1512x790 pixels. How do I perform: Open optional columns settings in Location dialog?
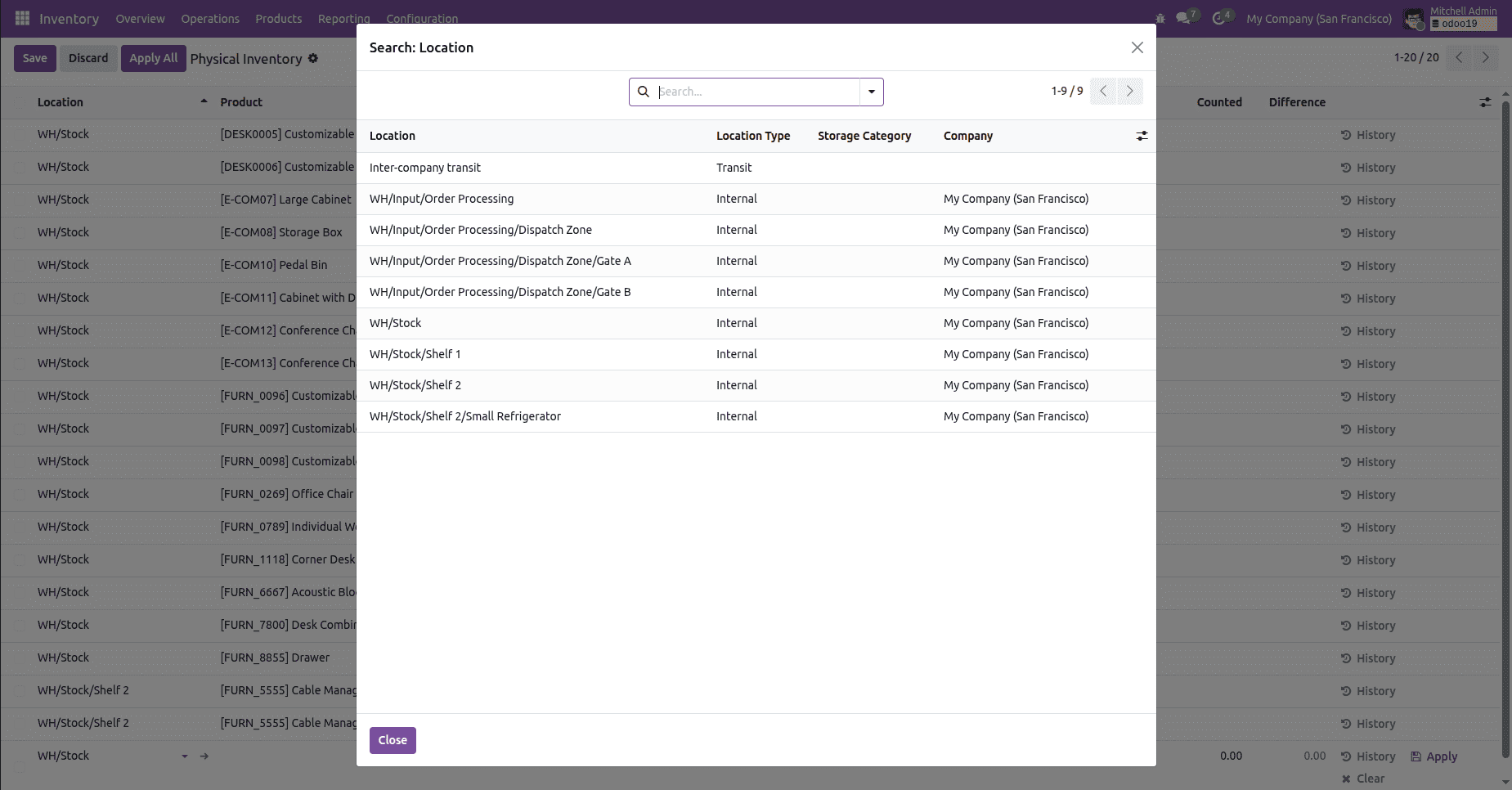[x=1142, y=136]
